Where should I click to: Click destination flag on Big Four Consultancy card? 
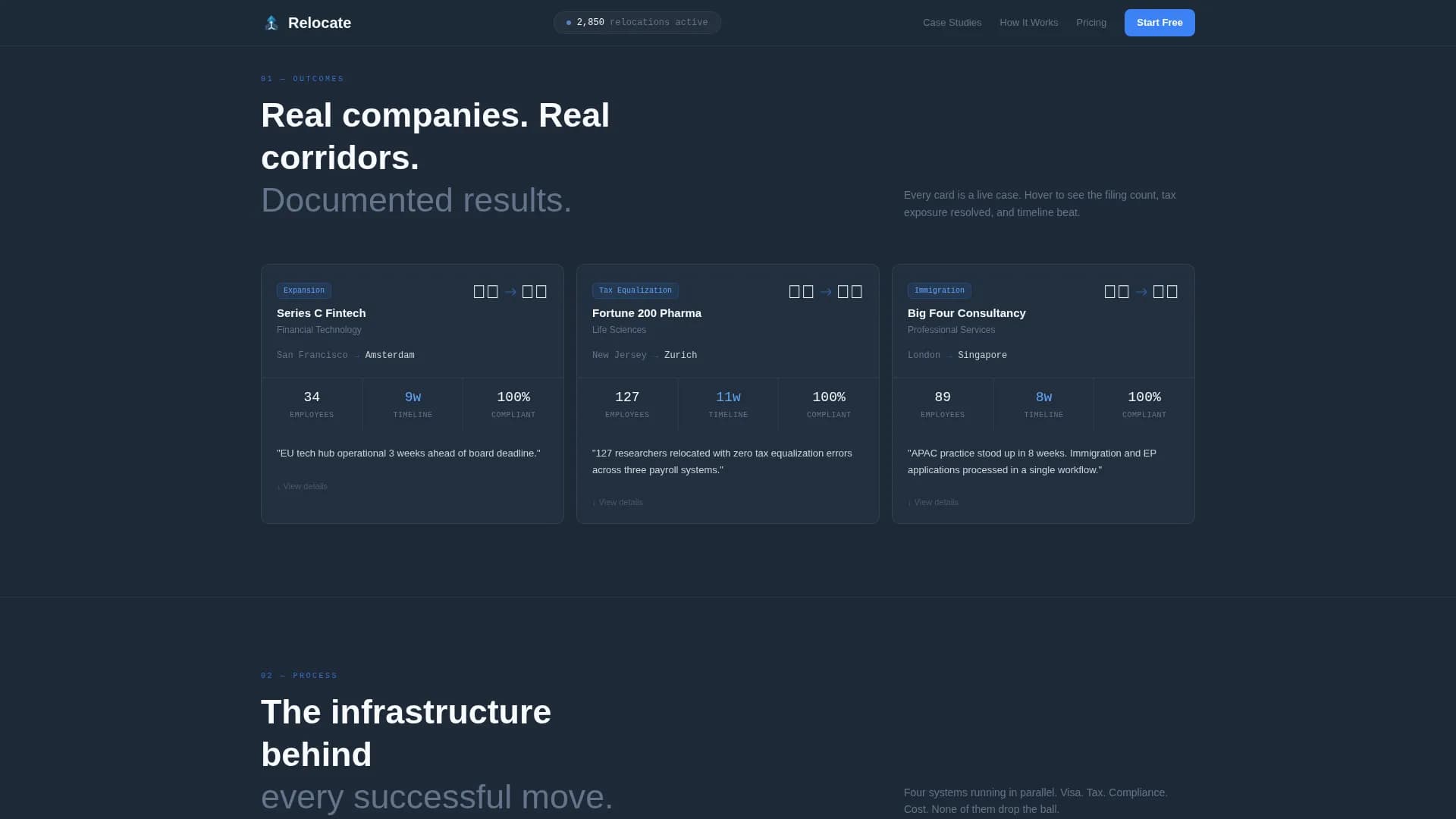1166,292
